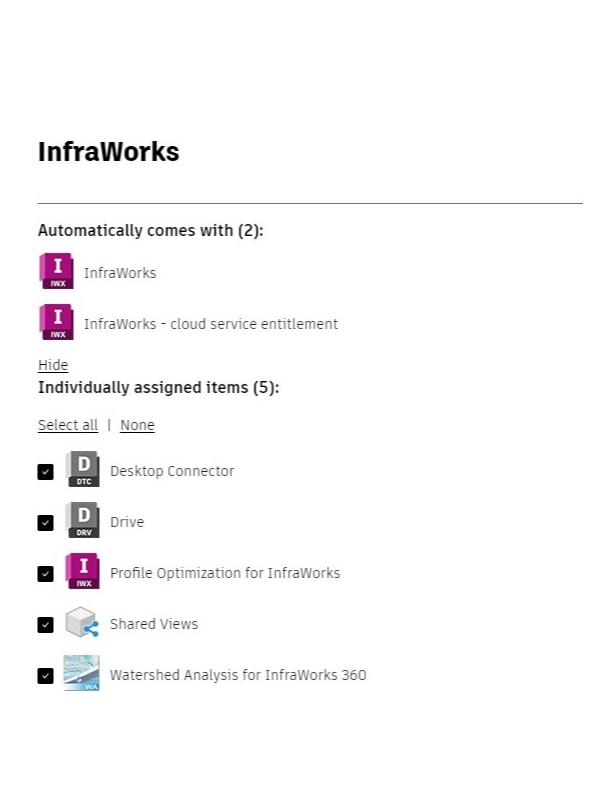Viewport: 601px width, 802px height.
Task: Click the None link to deselect items
Action: coord(137,425)
